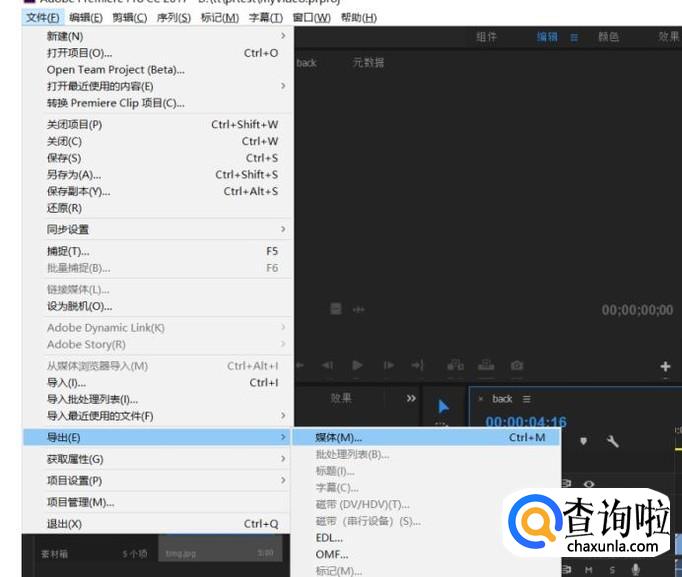Open the 序列(S) menu
The height and width of the screenshot is (577, 682).
tap(174, 18)
